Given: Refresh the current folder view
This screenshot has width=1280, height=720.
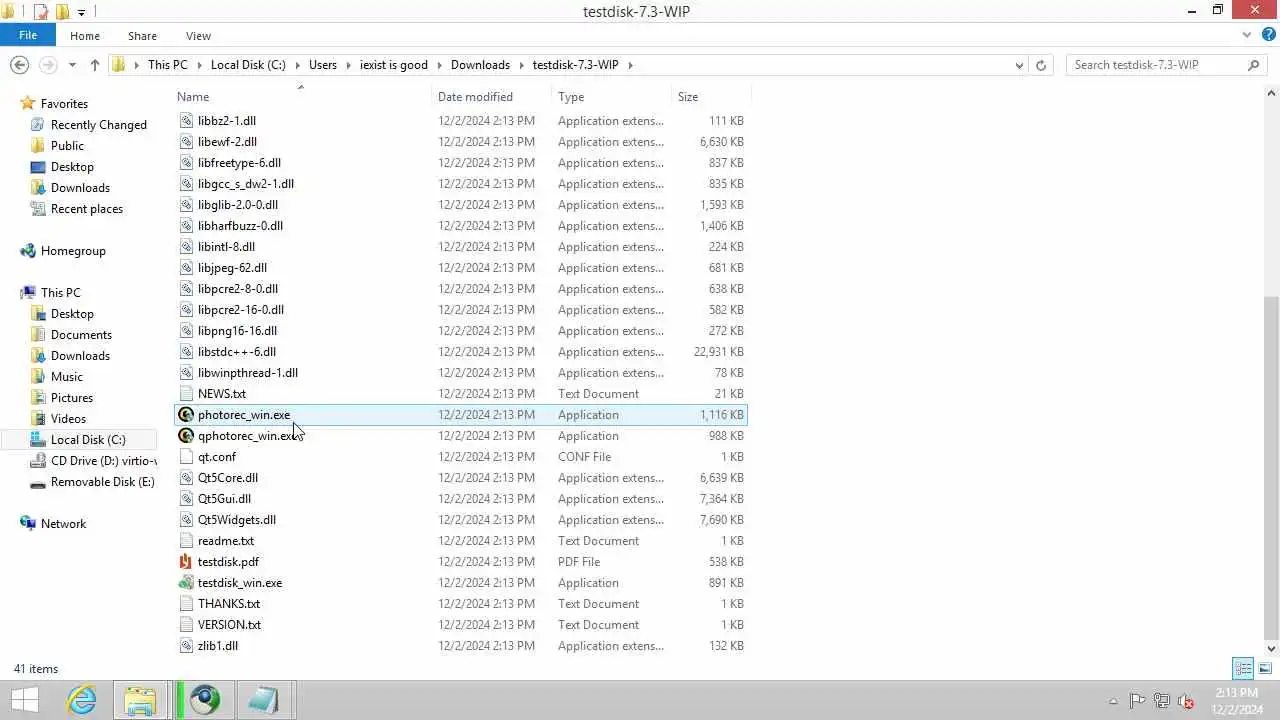Looking at the screenshot, I should point(1041,65).
